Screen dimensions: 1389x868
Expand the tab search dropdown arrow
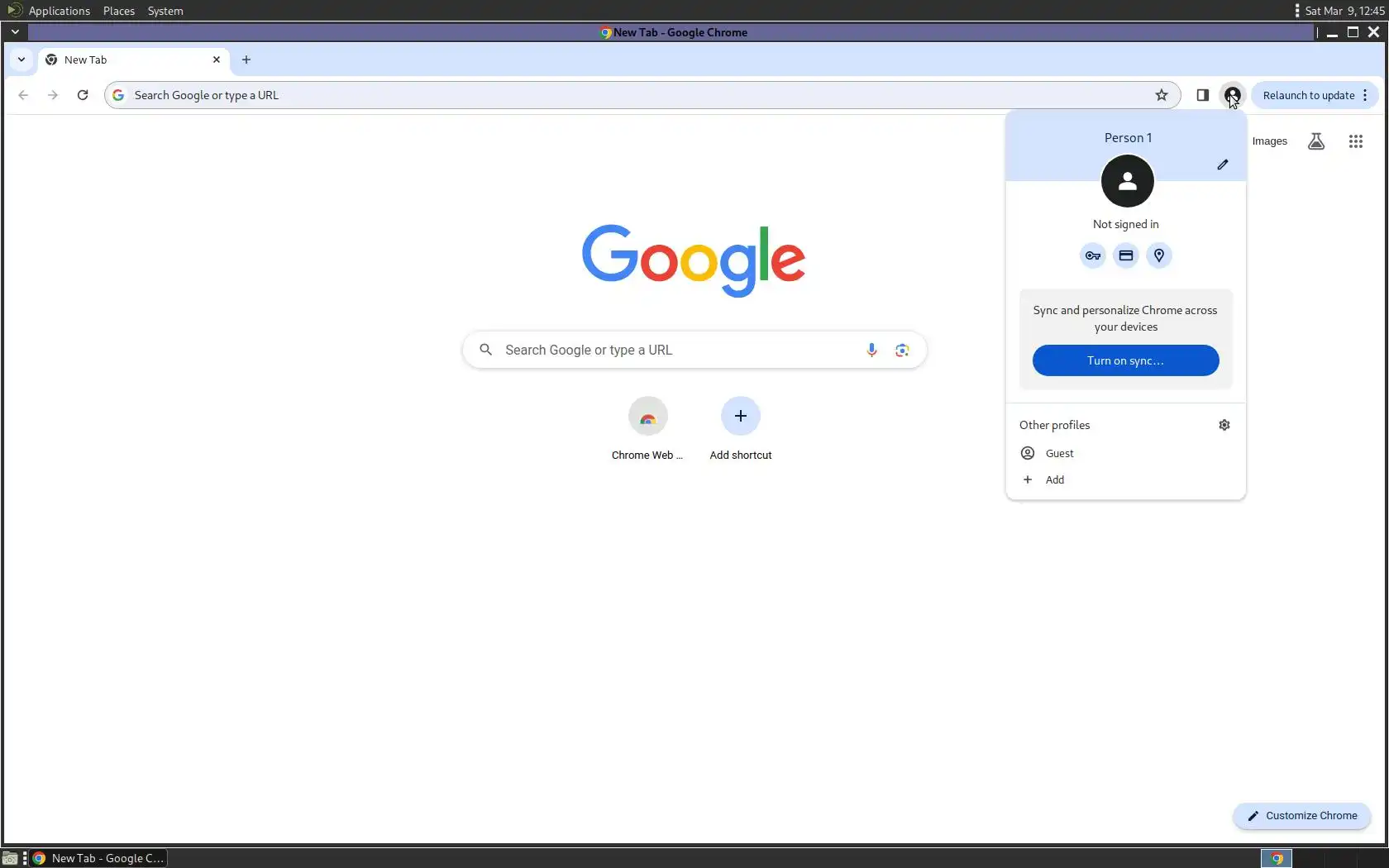tap(21, 60)
